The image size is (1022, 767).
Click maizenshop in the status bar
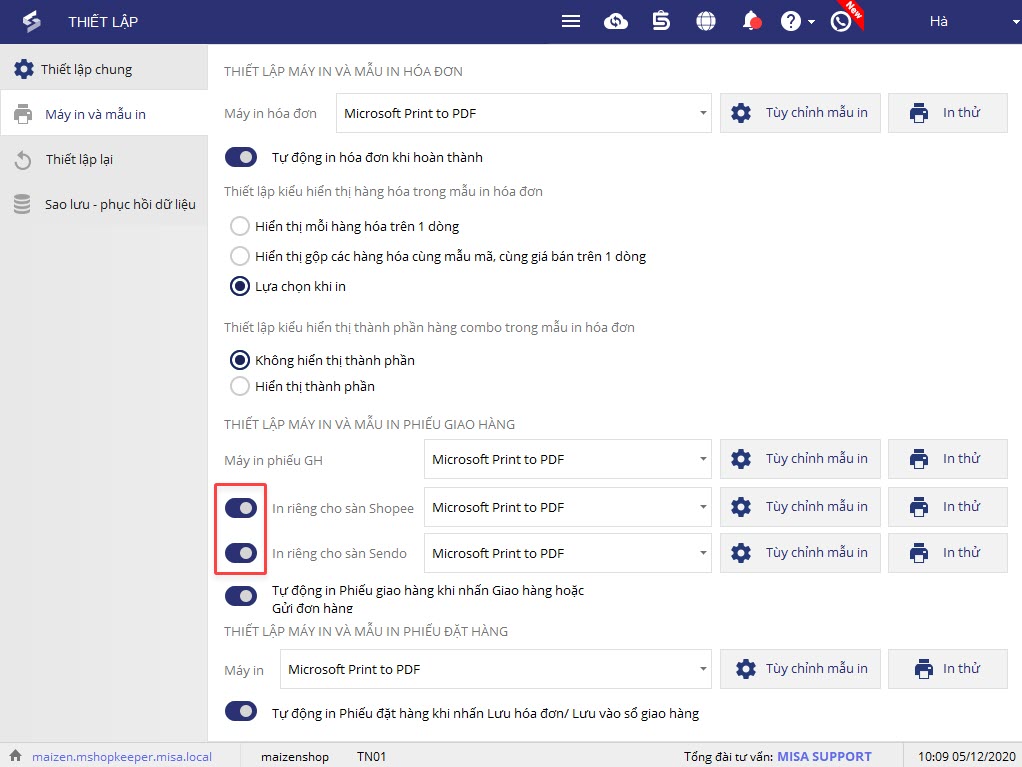[x=295, y=757]
